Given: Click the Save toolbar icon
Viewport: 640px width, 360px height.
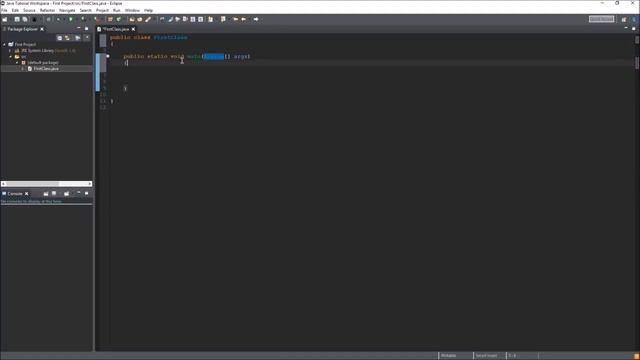Looking at the screenshot, I should tap(17, 19).
